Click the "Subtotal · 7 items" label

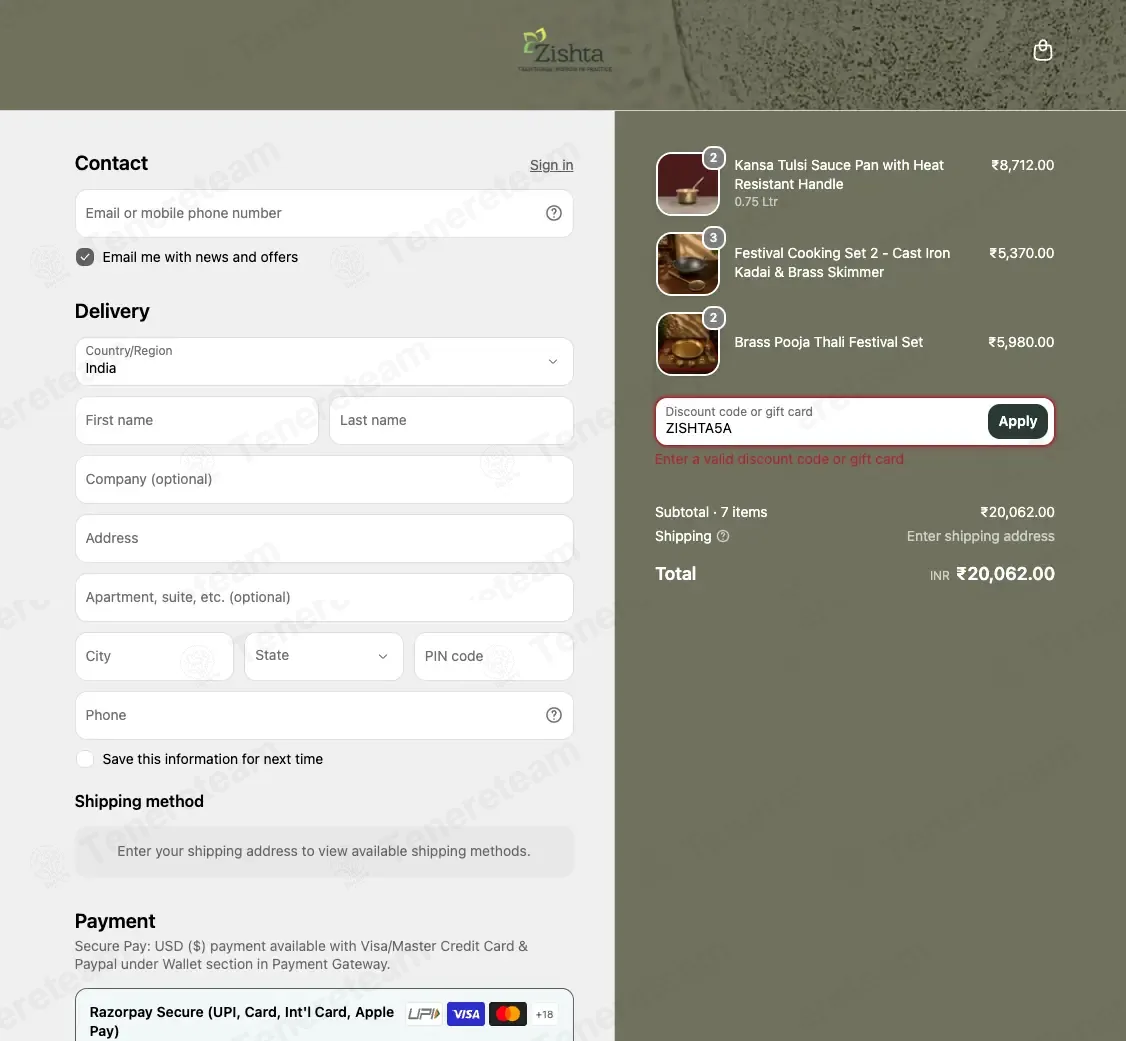(x=711, y=512)
